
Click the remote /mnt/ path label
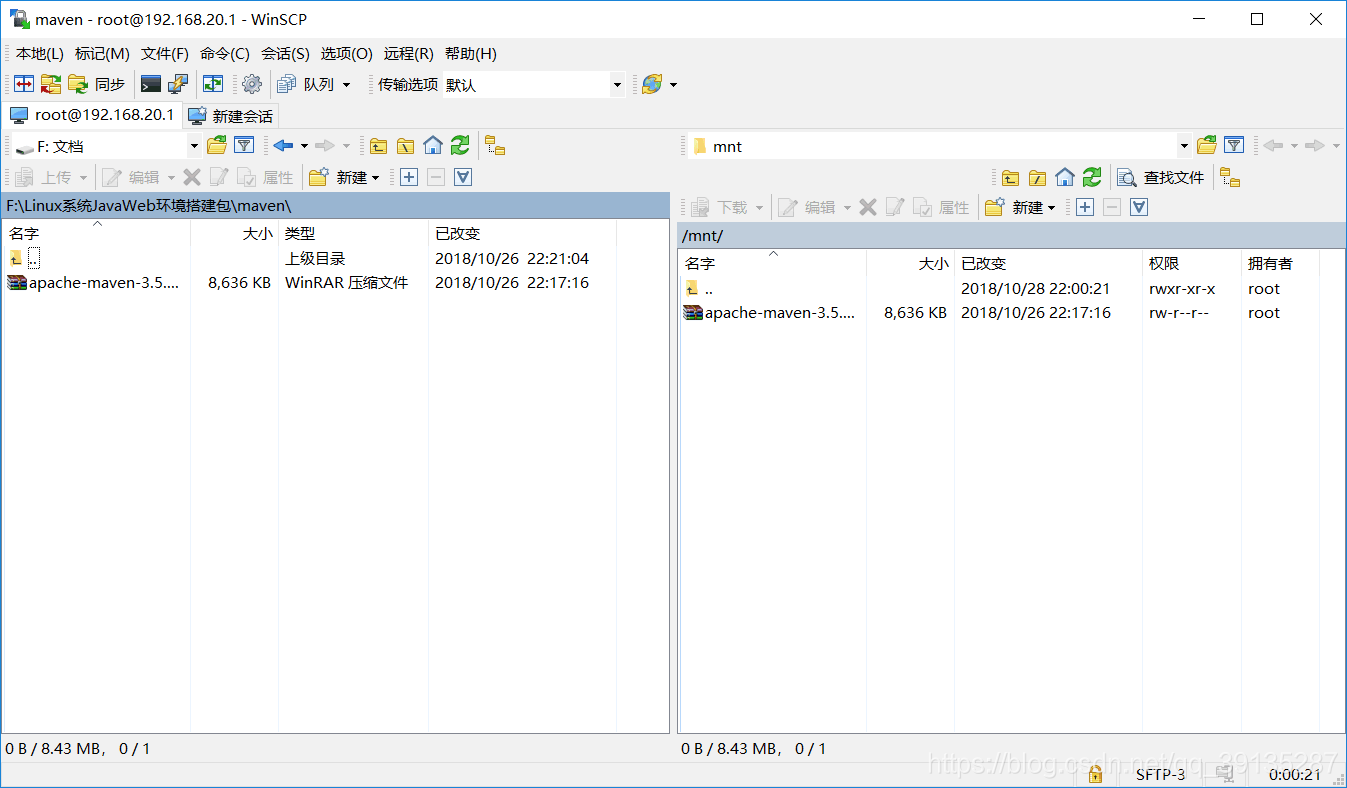point(702,236)
